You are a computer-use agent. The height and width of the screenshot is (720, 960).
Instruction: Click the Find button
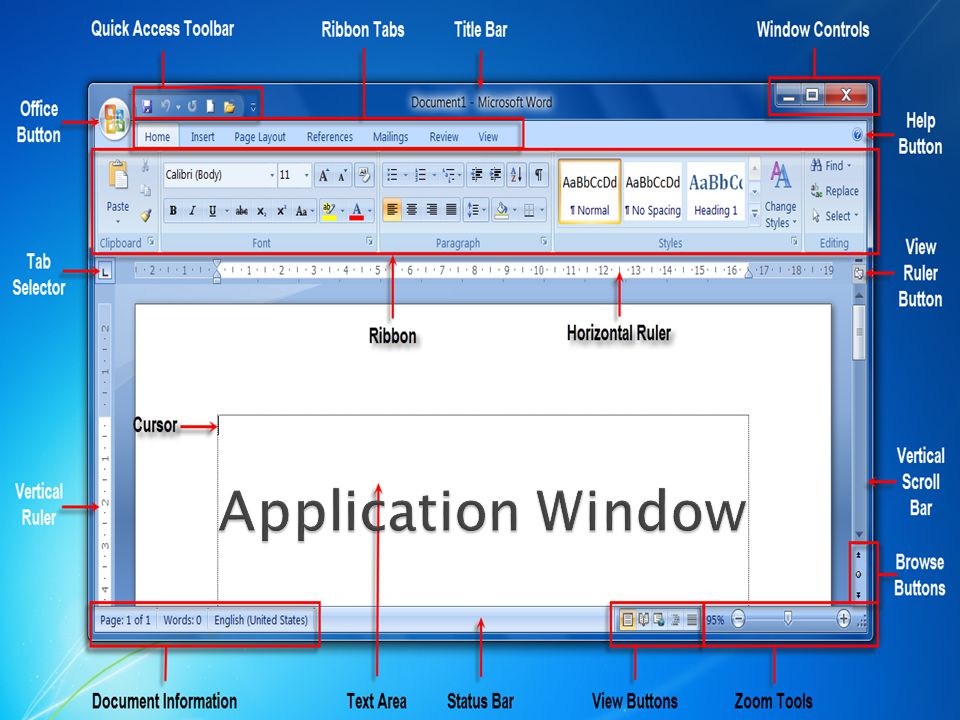(831, 165)
